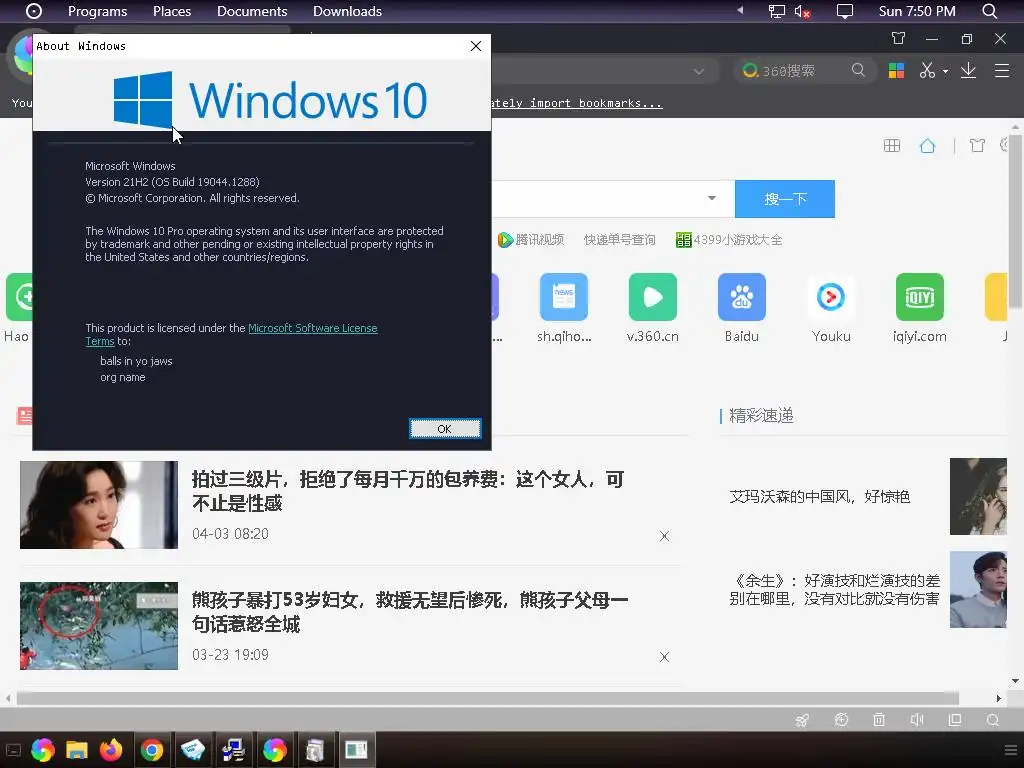Dismiss the 04-03 08:20 news item
This screenshot has height=768, width=1024.
tap(664, 536)
